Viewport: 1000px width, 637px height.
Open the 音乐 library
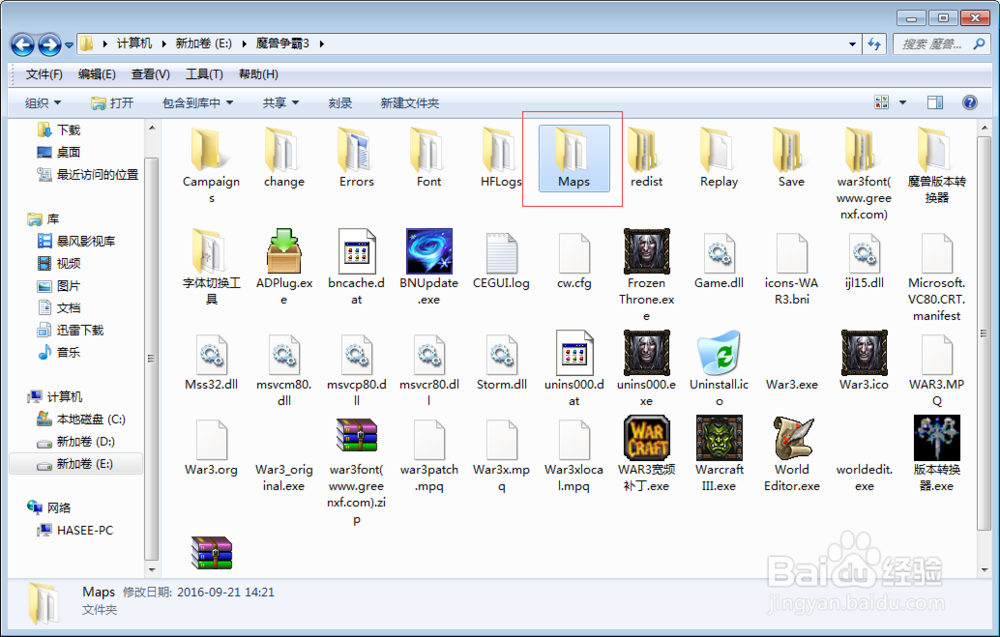point(59,353)
